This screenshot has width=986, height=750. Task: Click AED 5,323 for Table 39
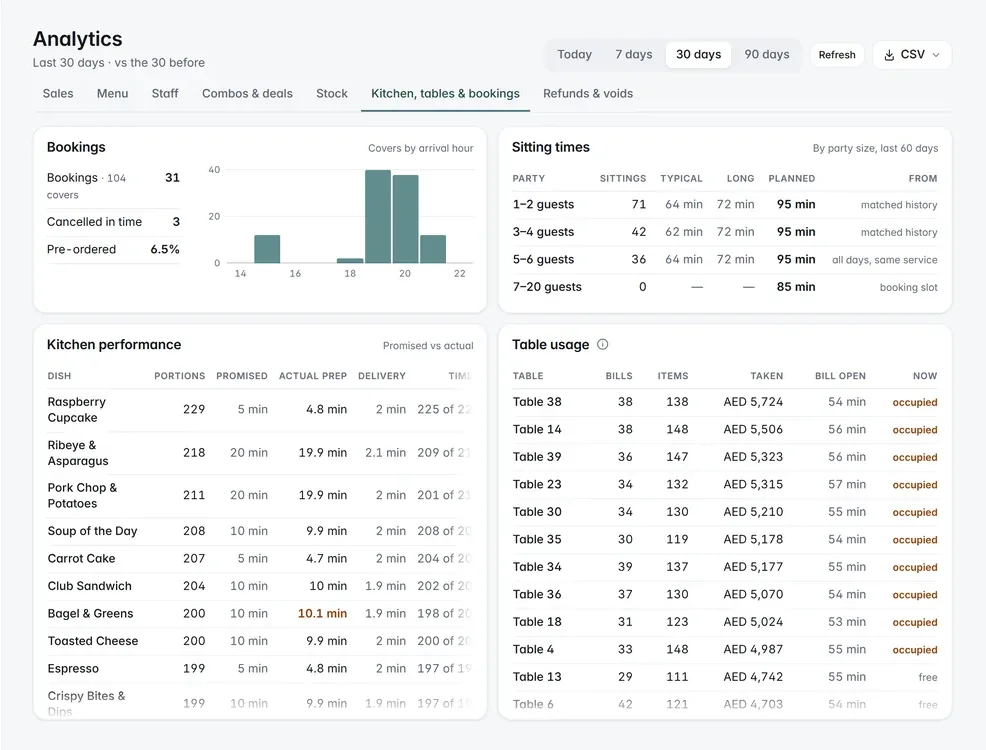753,457
